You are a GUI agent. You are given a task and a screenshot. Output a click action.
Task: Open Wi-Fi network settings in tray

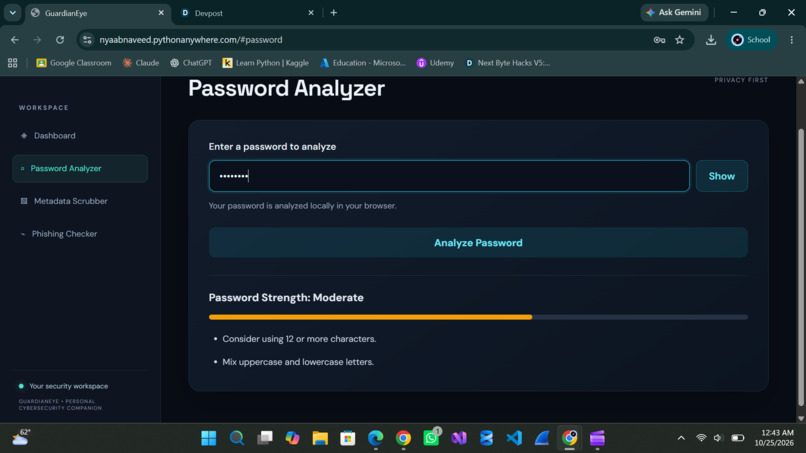tap(701, 438)
